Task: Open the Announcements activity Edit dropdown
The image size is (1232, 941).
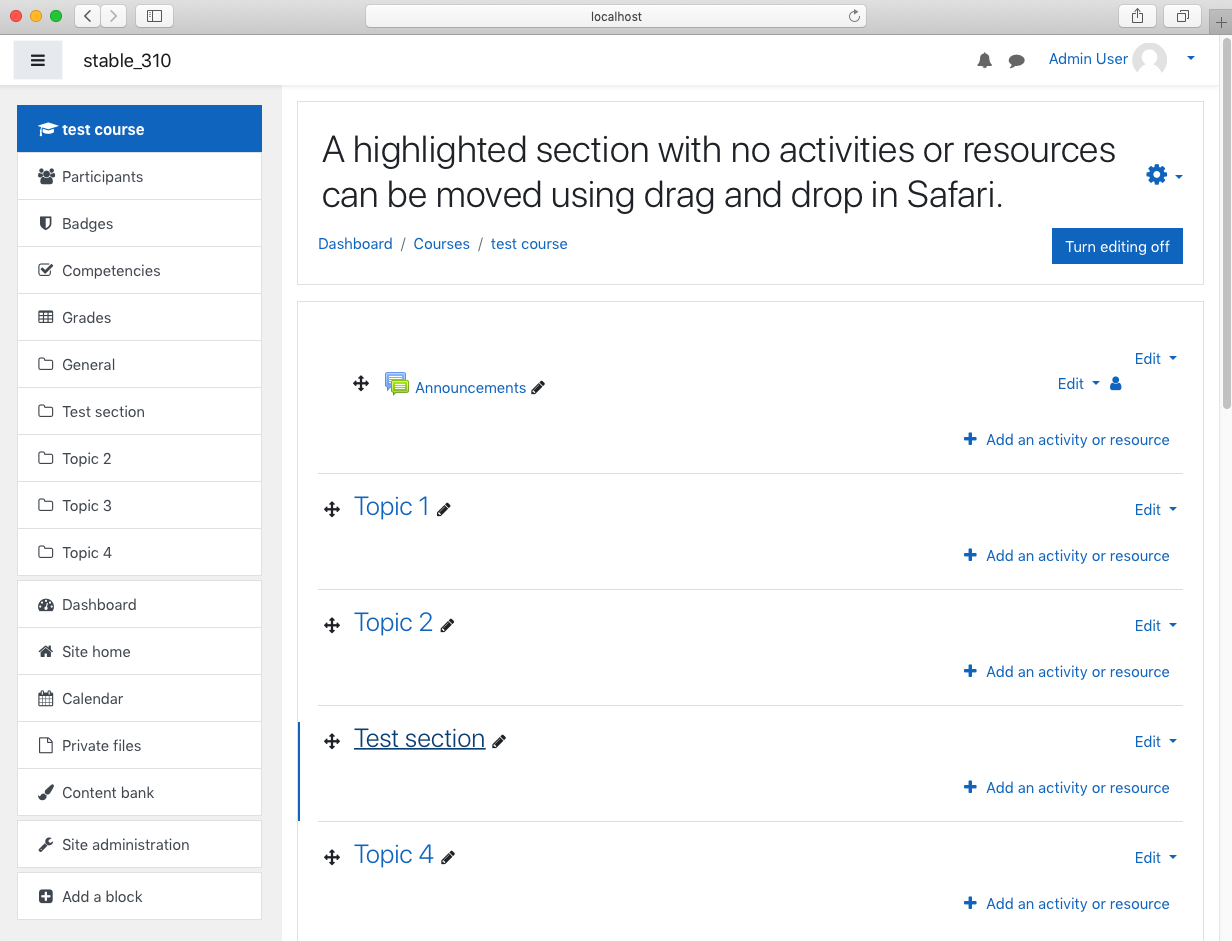Action: [1079, 384]
